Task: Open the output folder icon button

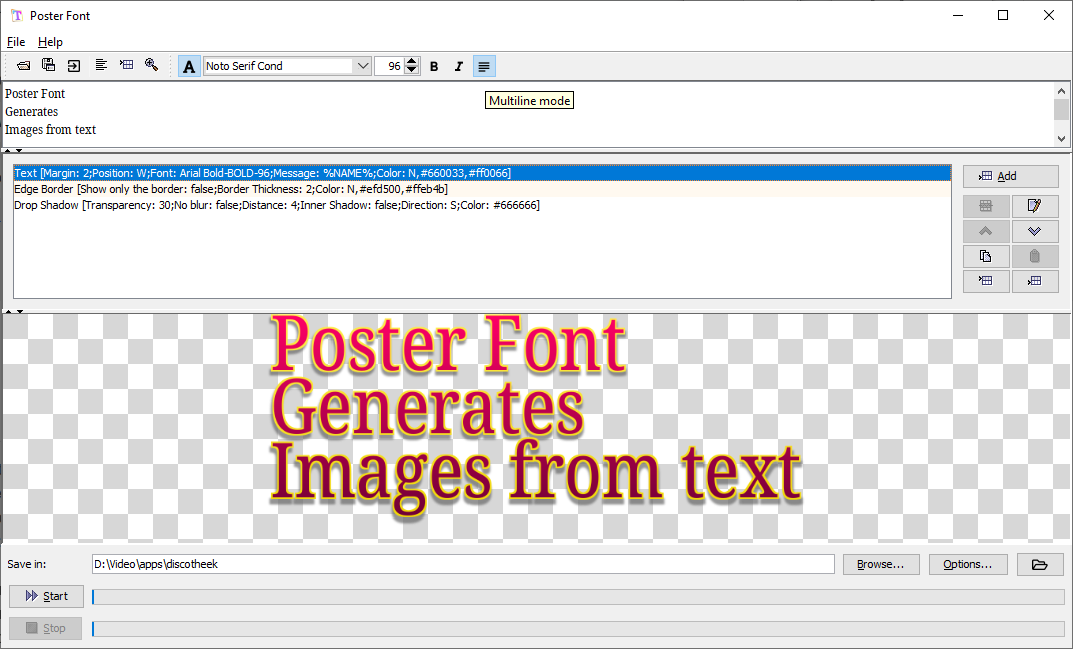Action: pyautogui.click(x=1040, y=564)
